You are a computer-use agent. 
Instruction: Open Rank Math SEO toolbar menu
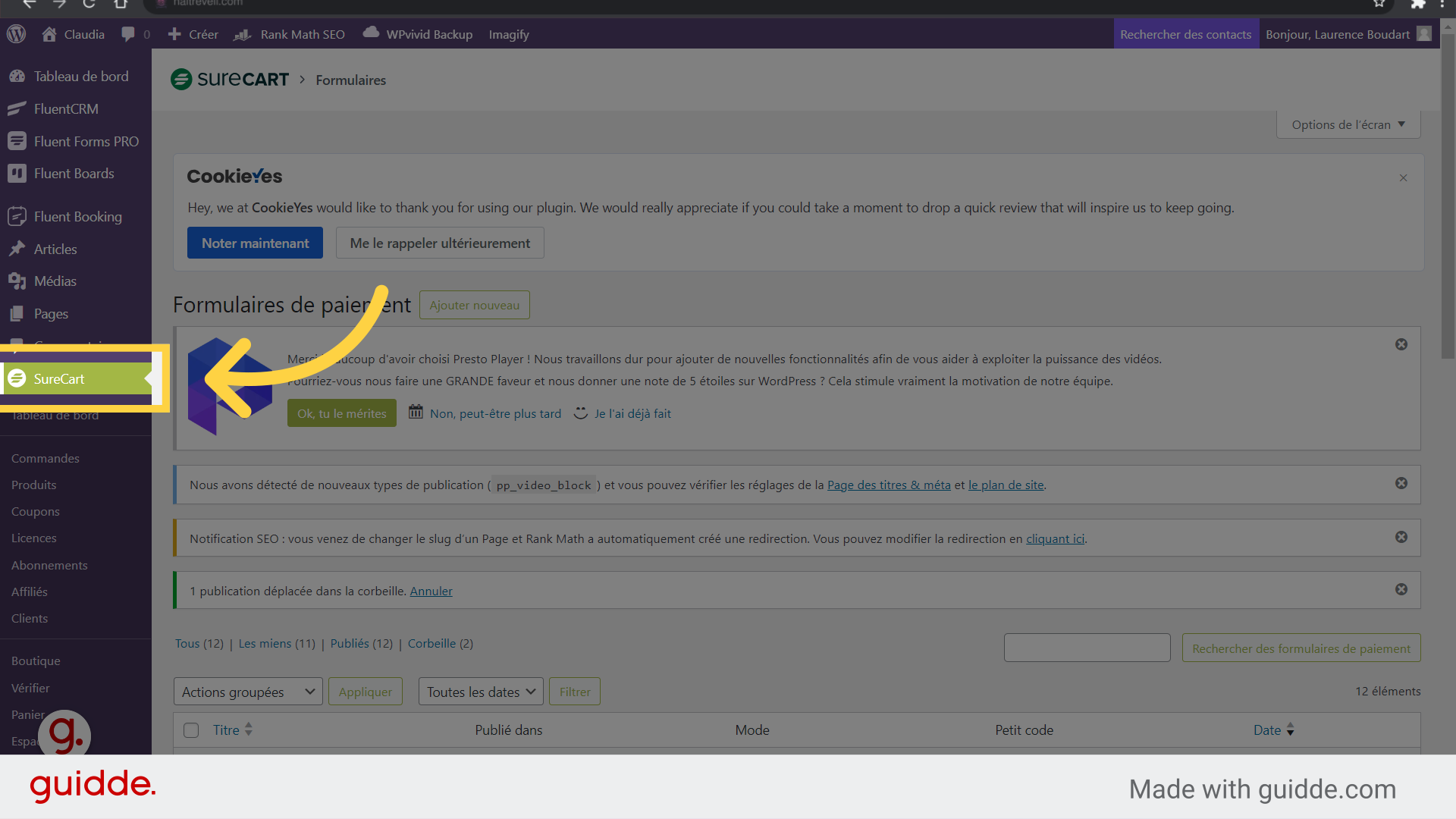(x=289, y=34)
